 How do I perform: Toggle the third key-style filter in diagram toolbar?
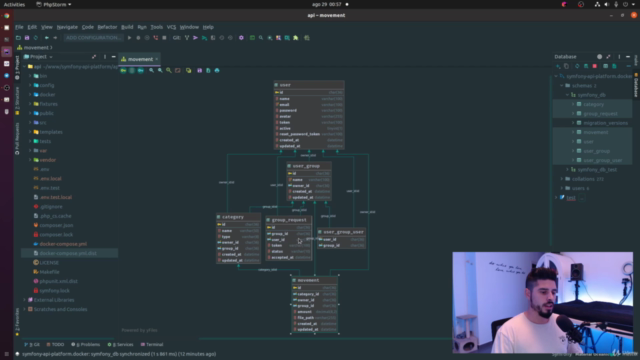tap(140, 70)
